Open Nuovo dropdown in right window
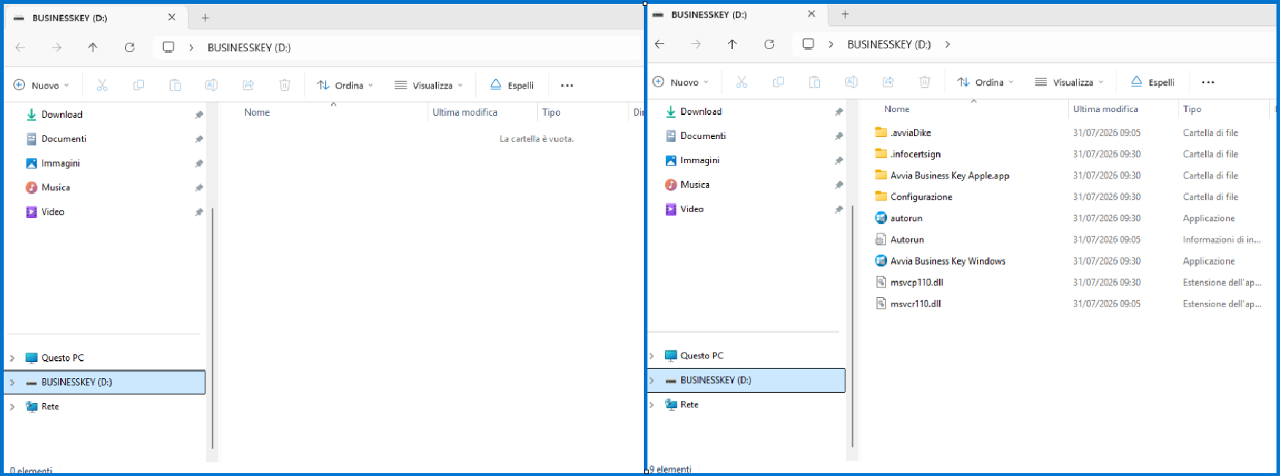 [x=680, y=82]
